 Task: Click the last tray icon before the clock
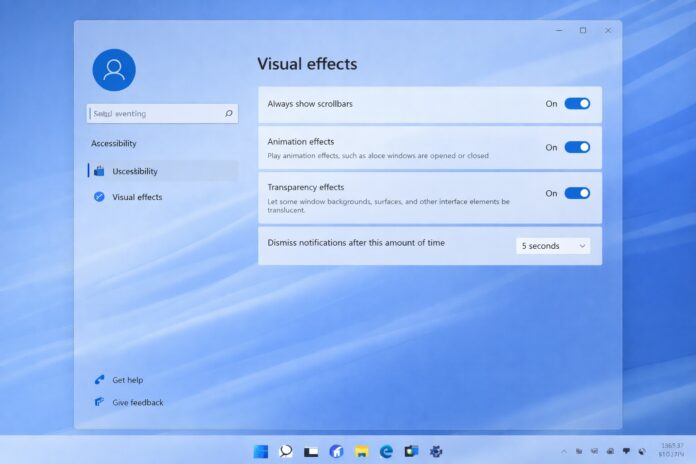pos(642,452)
